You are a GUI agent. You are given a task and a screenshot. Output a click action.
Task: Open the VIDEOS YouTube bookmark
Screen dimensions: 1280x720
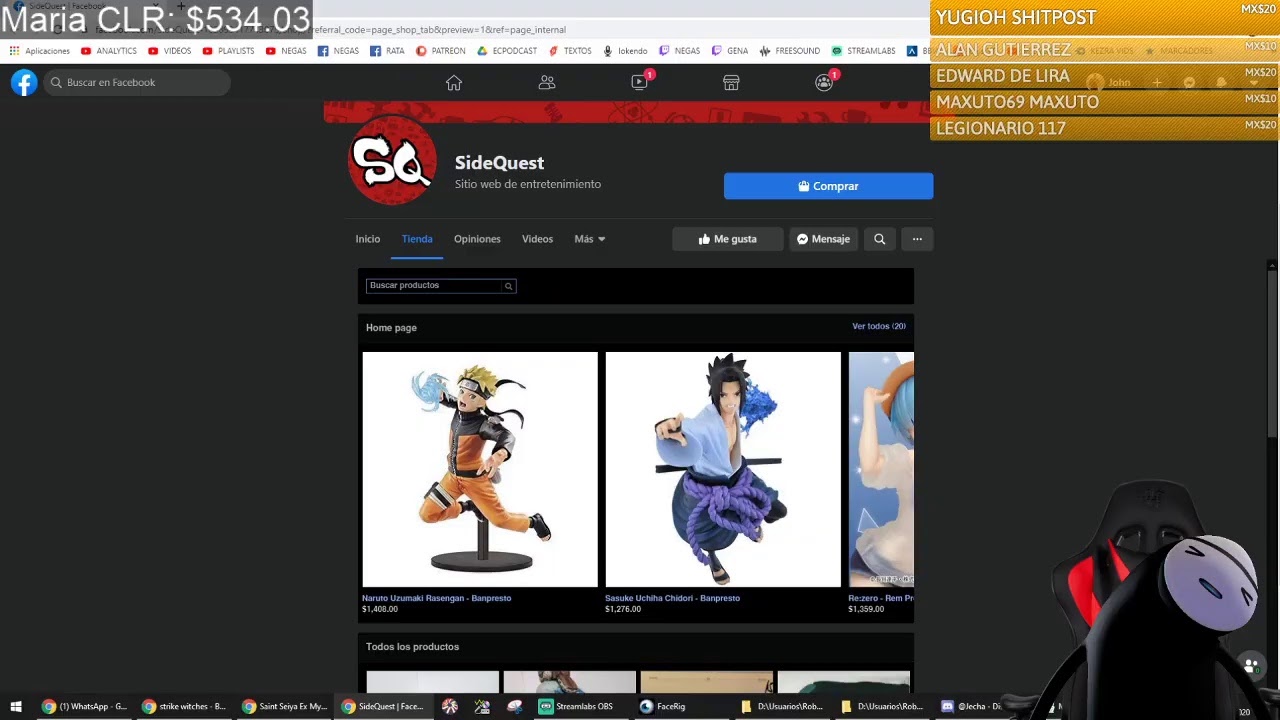tap(169, 51)
